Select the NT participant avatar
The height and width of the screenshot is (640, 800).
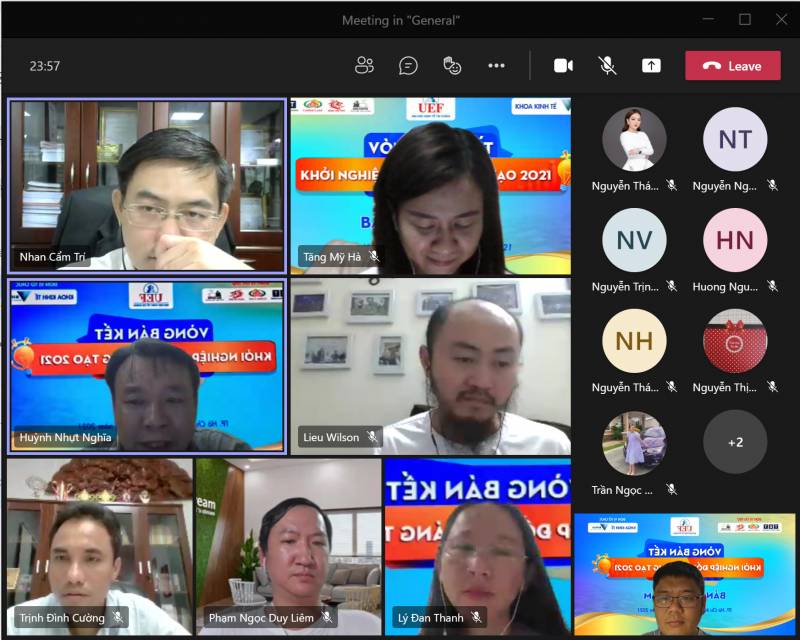pos(735,140)
